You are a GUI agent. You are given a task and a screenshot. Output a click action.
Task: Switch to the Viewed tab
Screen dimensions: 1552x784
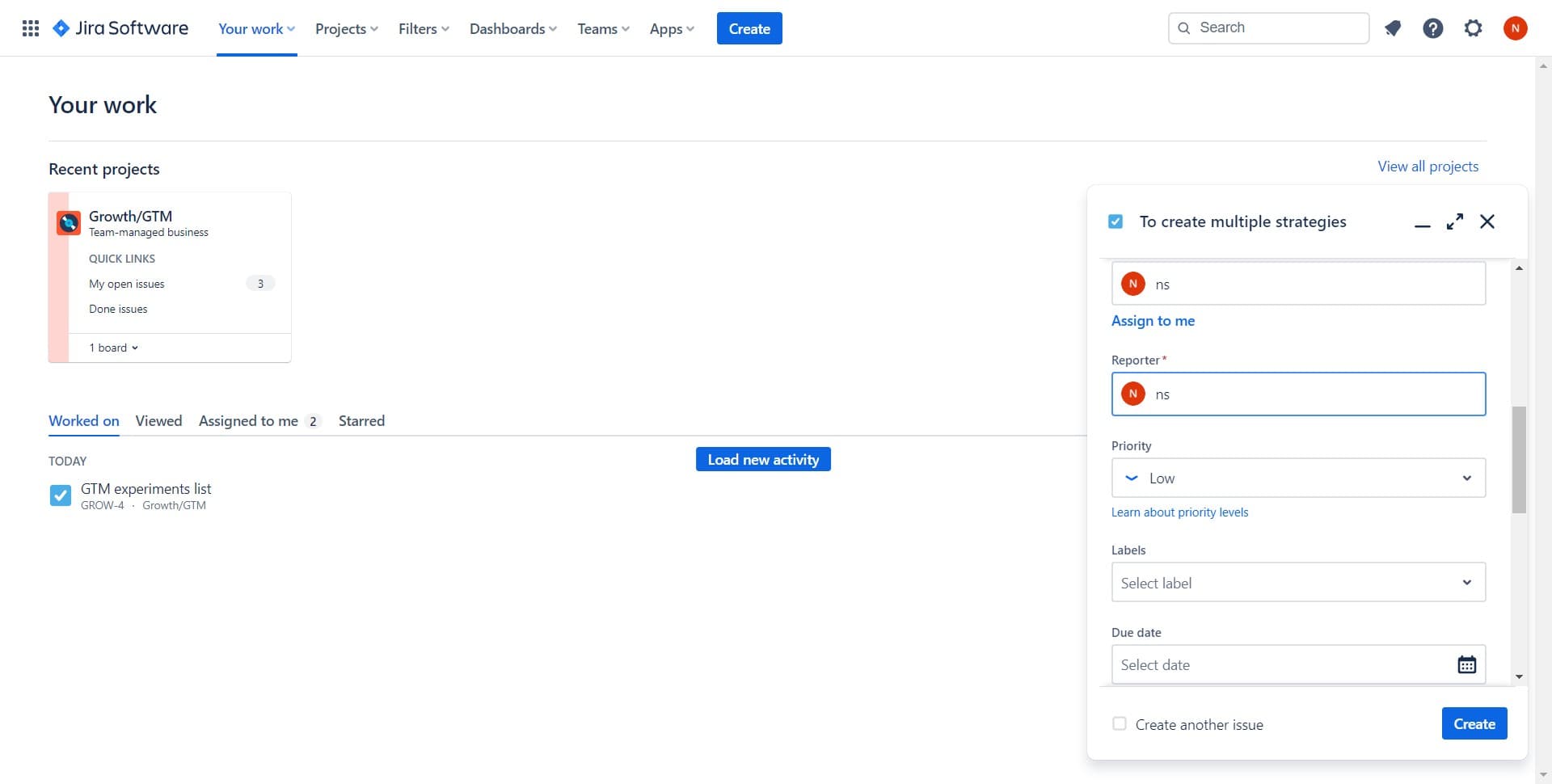click(158, 420)
